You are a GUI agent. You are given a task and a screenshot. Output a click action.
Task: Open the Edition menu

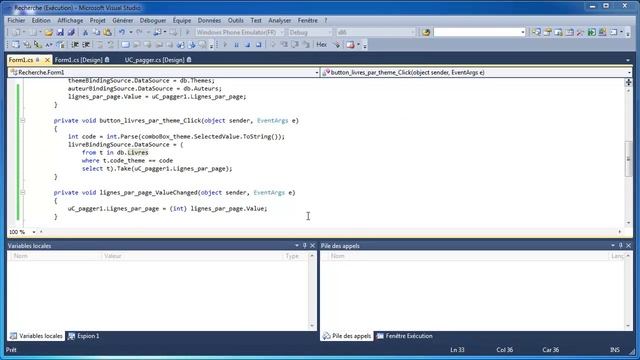[x=41, y=20]
